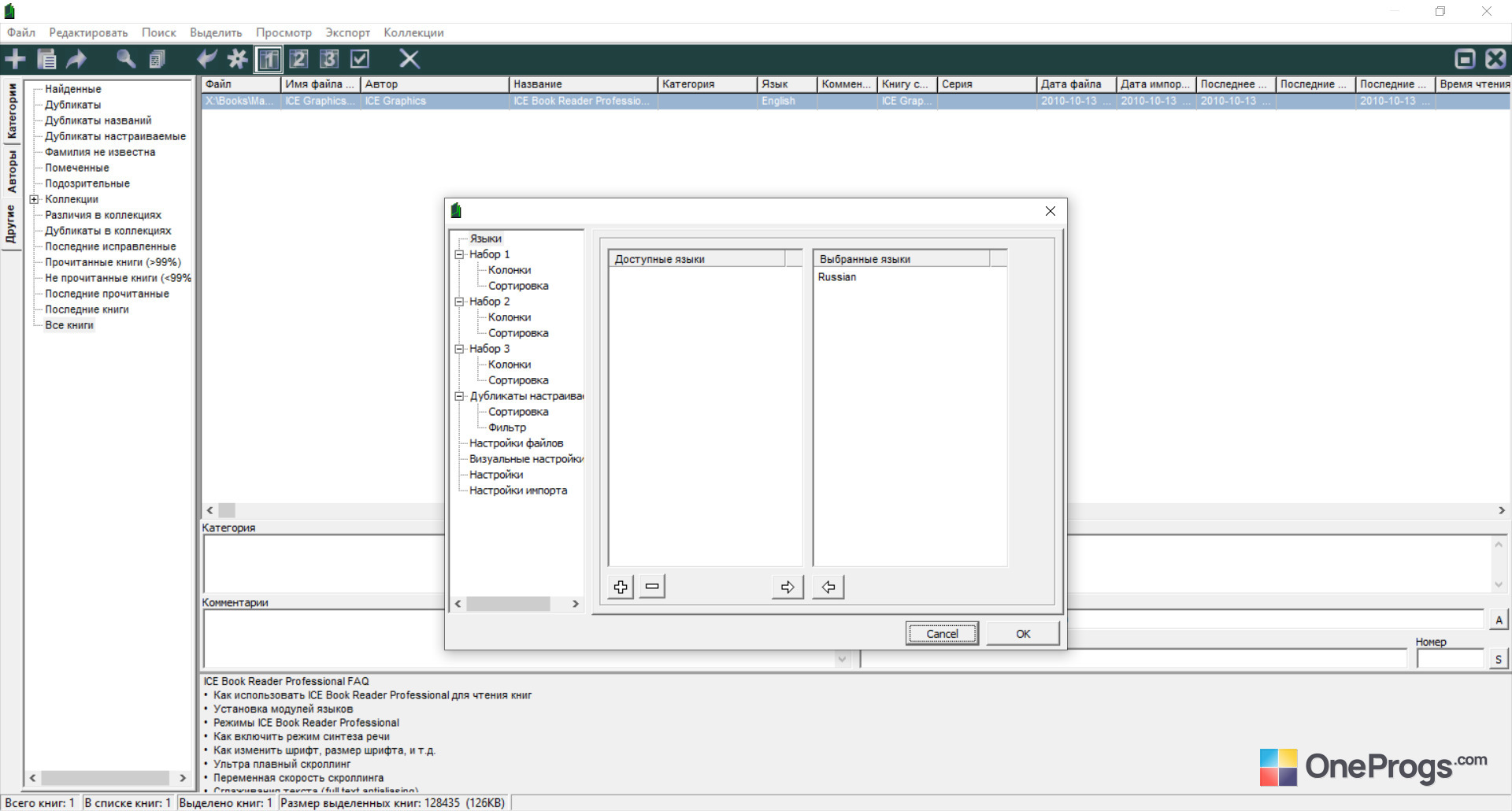Switch to column set 1 toolbar icon
Viewport: 1512px width, 811px height.
[x=269, y=59]
